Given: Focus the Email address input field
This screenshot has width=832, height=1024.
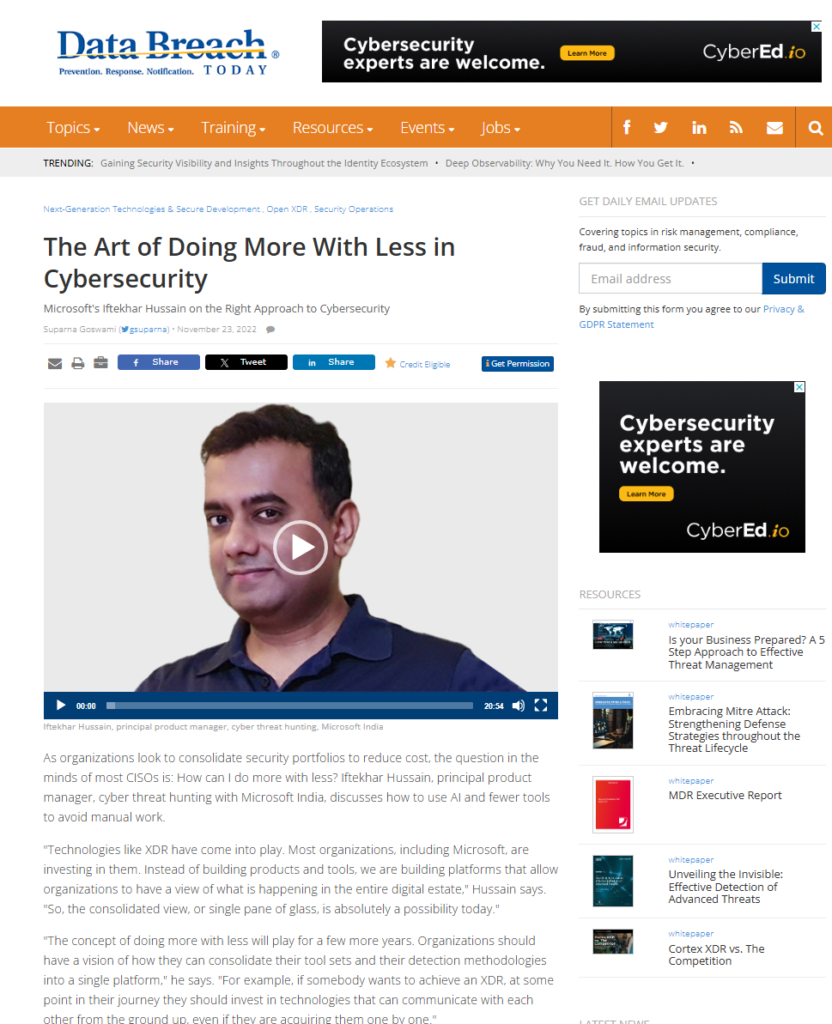Looking at the screenshot, I should pos(670,279).
